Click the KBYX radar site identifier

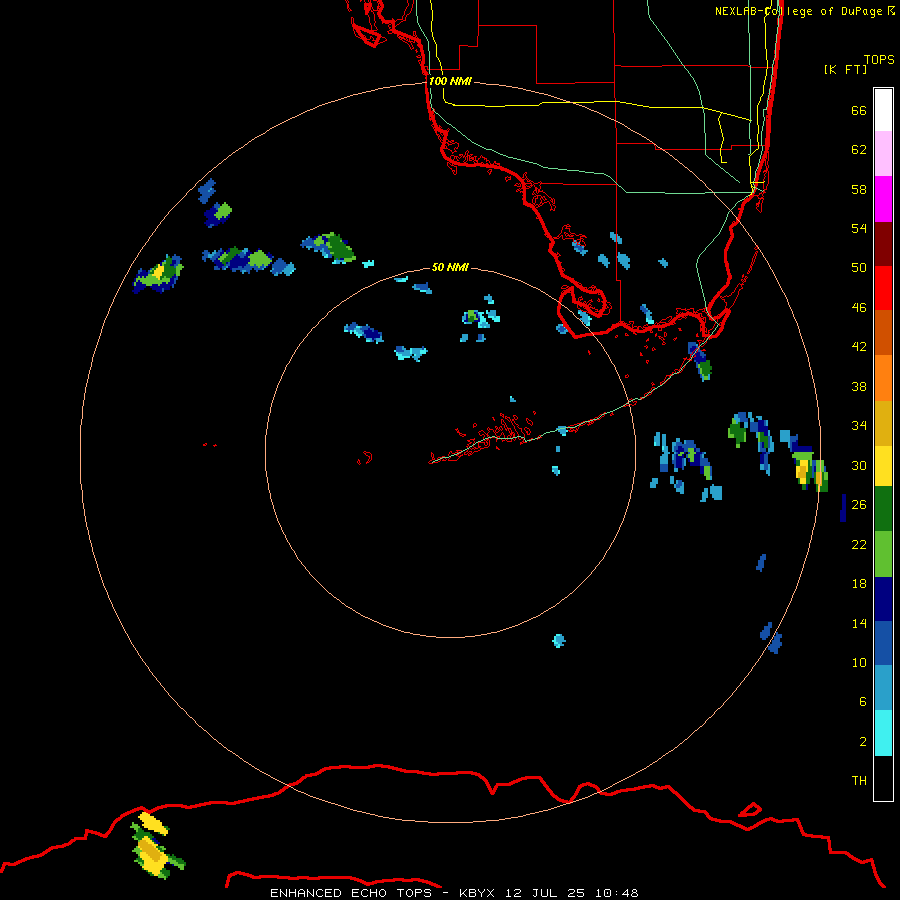click(476, 893)
